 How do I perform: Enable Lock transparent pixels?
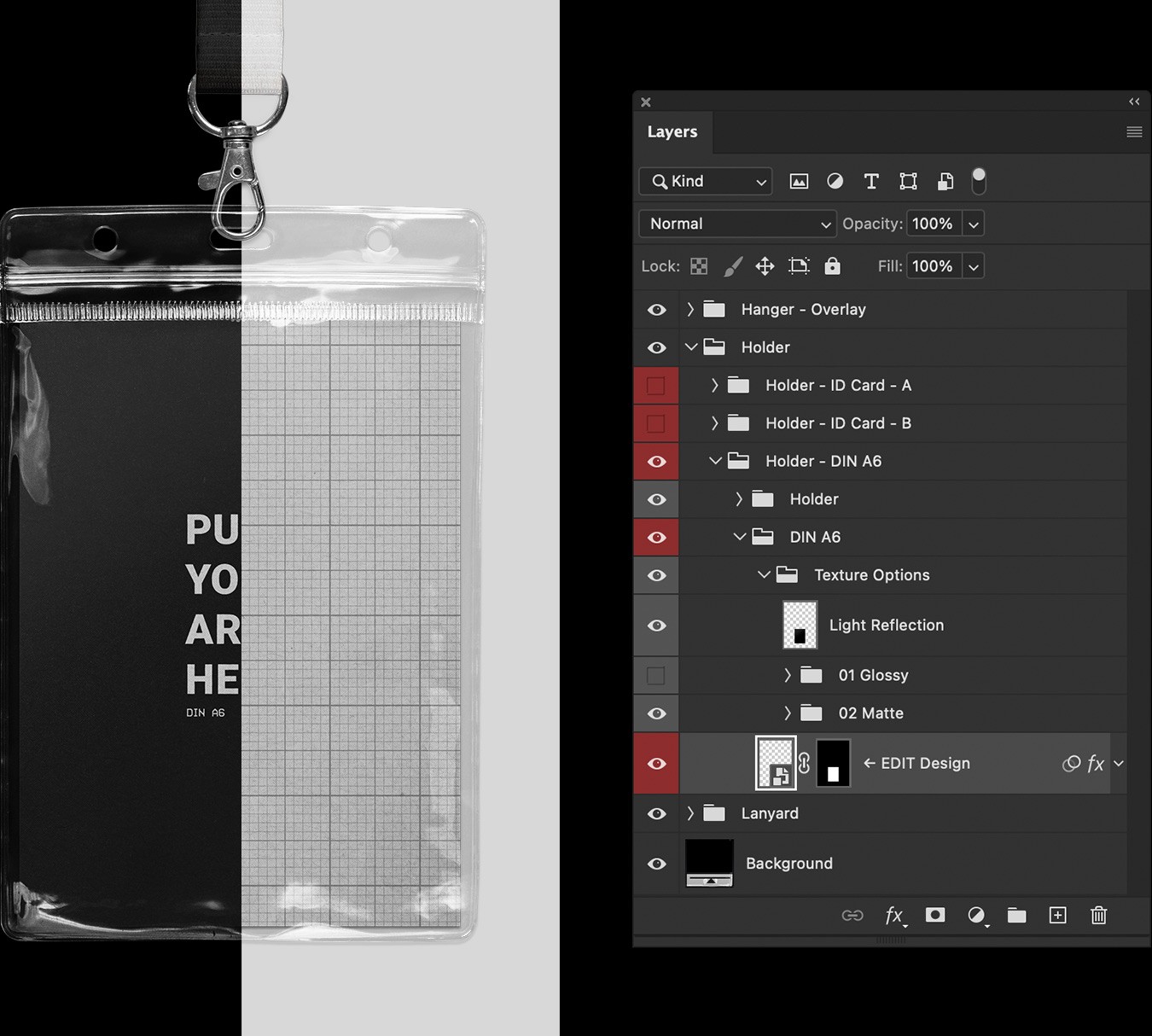(698, 265)
